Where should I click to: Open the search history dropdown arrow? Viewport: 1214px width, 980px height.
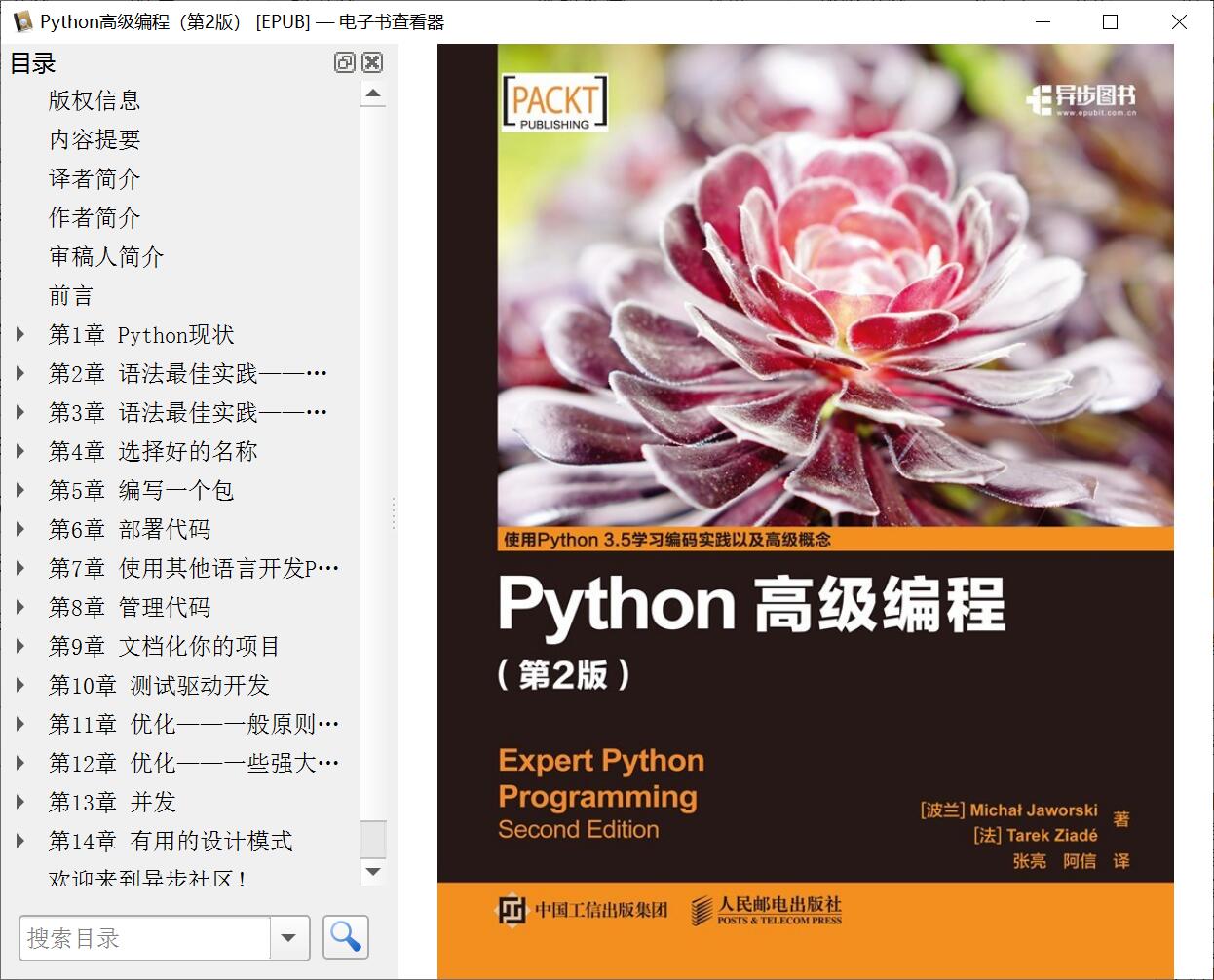[288, 937]
